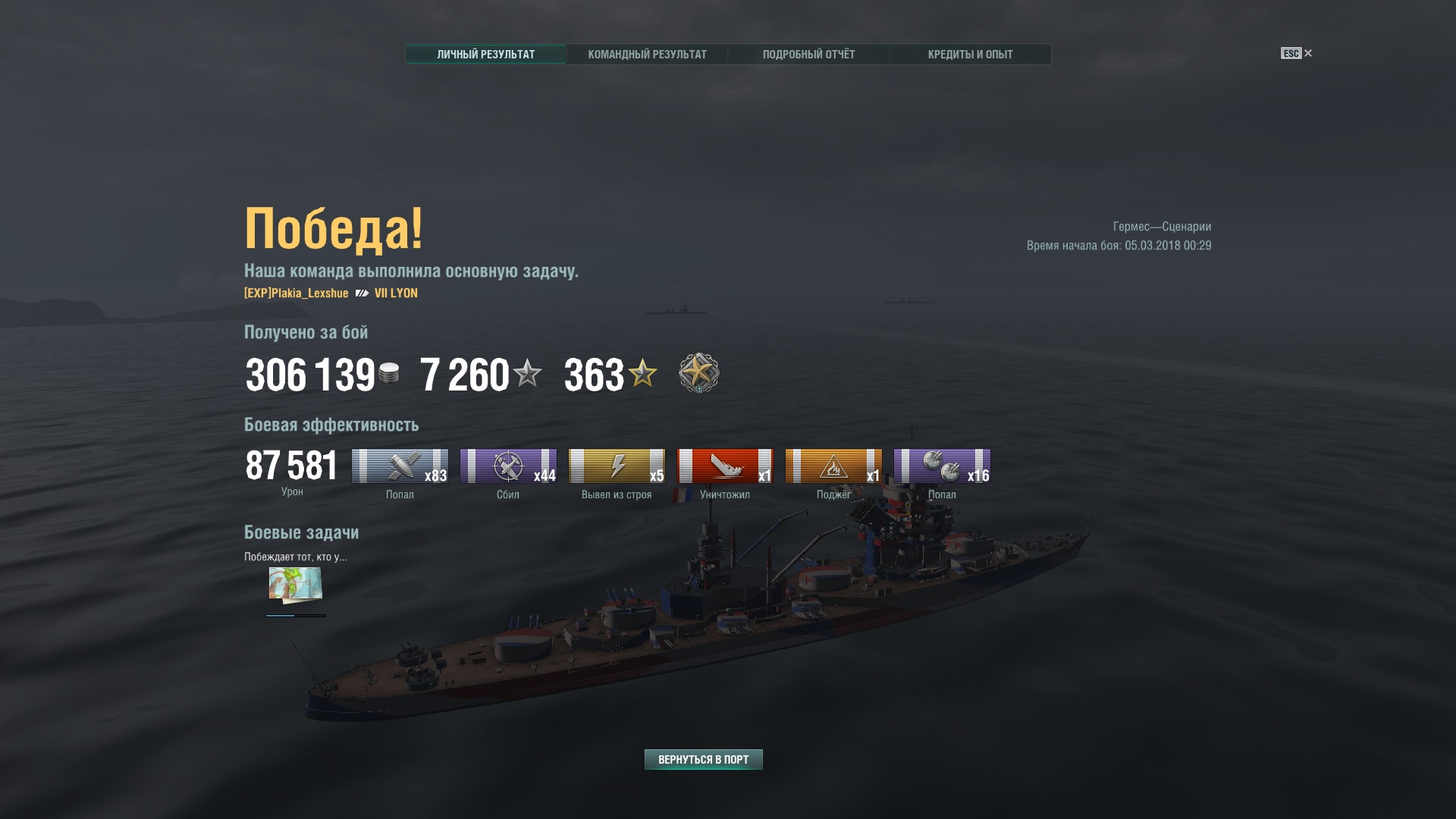Image resolution: width=1456 pixels, height=819 pixels.
Task: Open the combat mission map thumbnail
Action: pyautogui.click(x=296, y=585)
